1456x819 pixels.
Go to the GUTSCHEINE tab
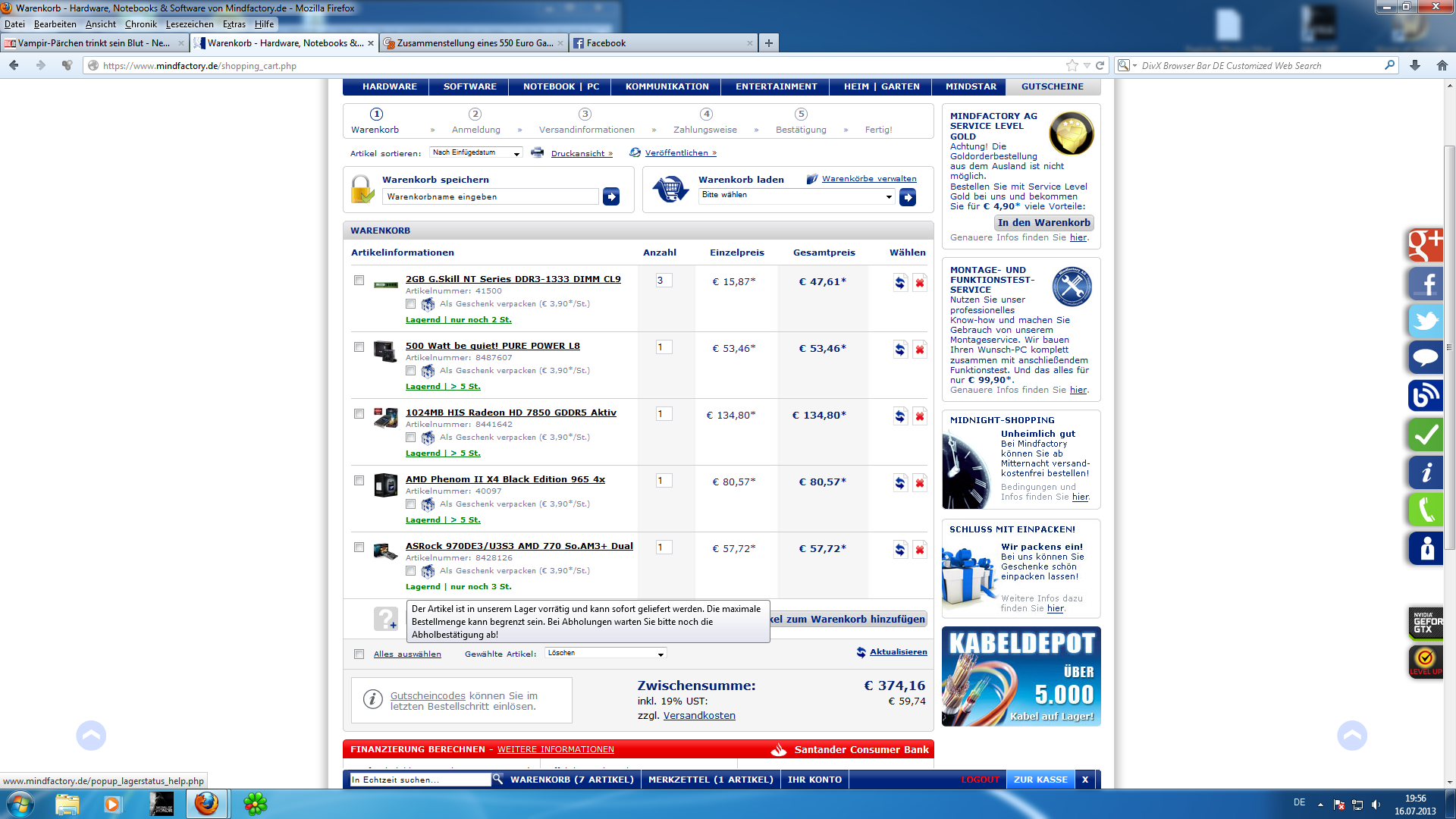click(x=1052, y=86)
